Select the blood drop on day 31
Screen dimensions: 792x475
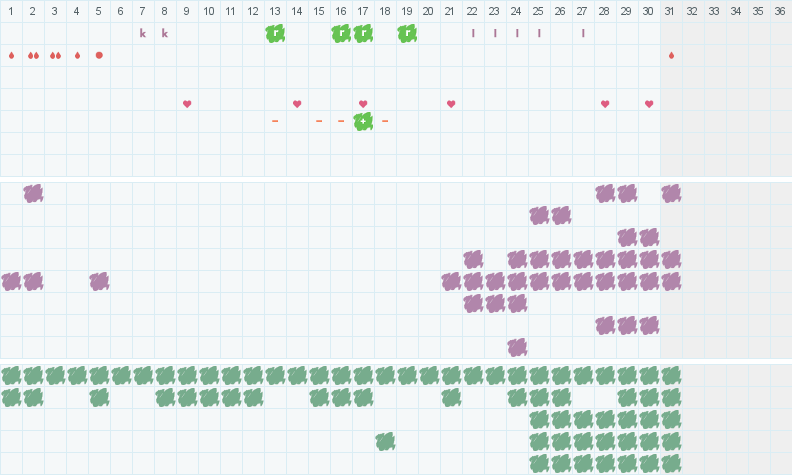pos(671,56)
